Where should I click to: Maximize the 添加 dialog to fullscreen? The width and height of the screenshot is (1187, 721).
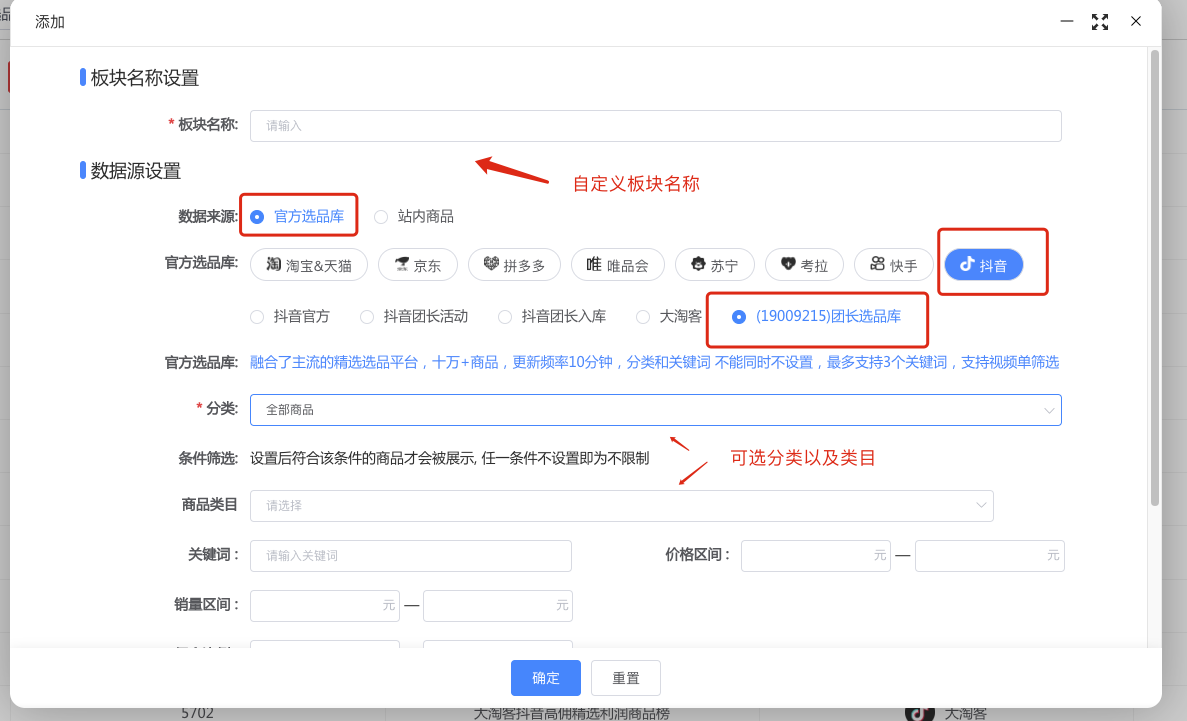click(1100, 22)
